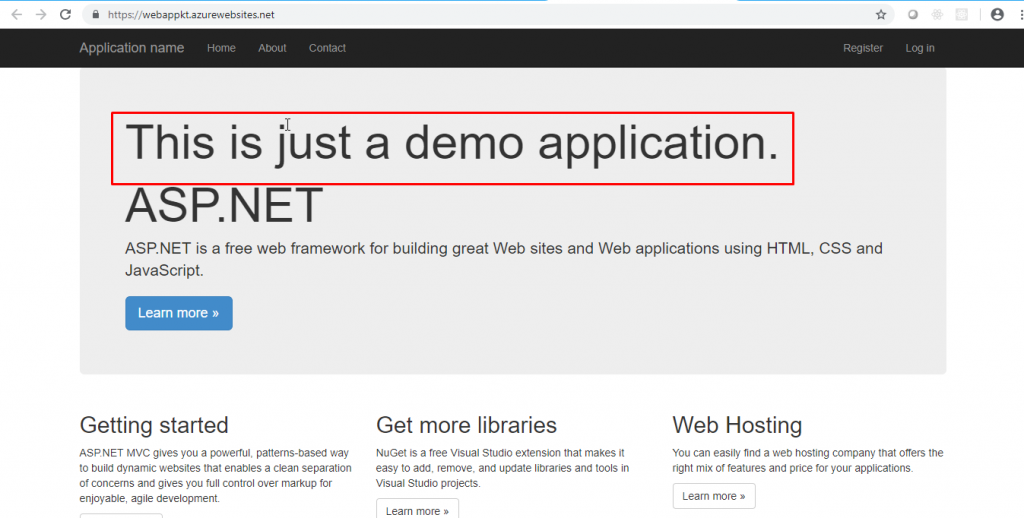Bookmark this page with the star icon
Viewport: 1024px width, 518px height.
click(x=881, y=14)
